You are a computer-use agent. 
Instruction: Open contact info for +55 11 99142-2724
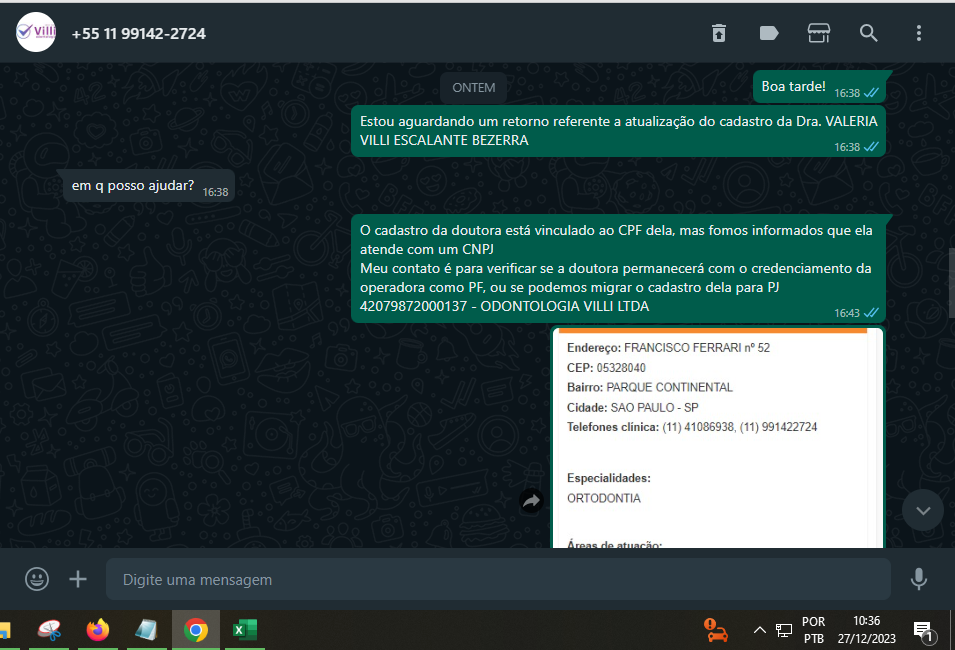click(x=139, y=34)
